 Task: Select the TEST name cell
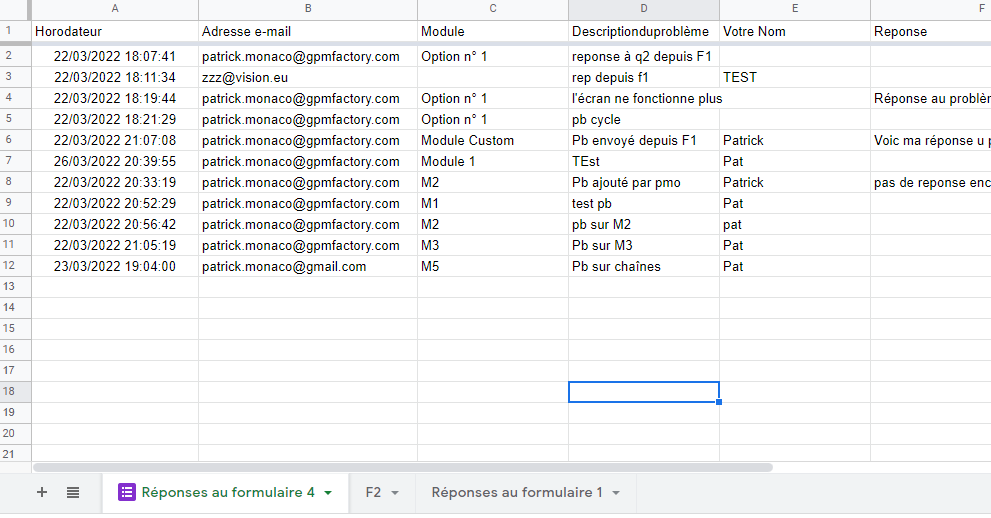tap(794, 77)
